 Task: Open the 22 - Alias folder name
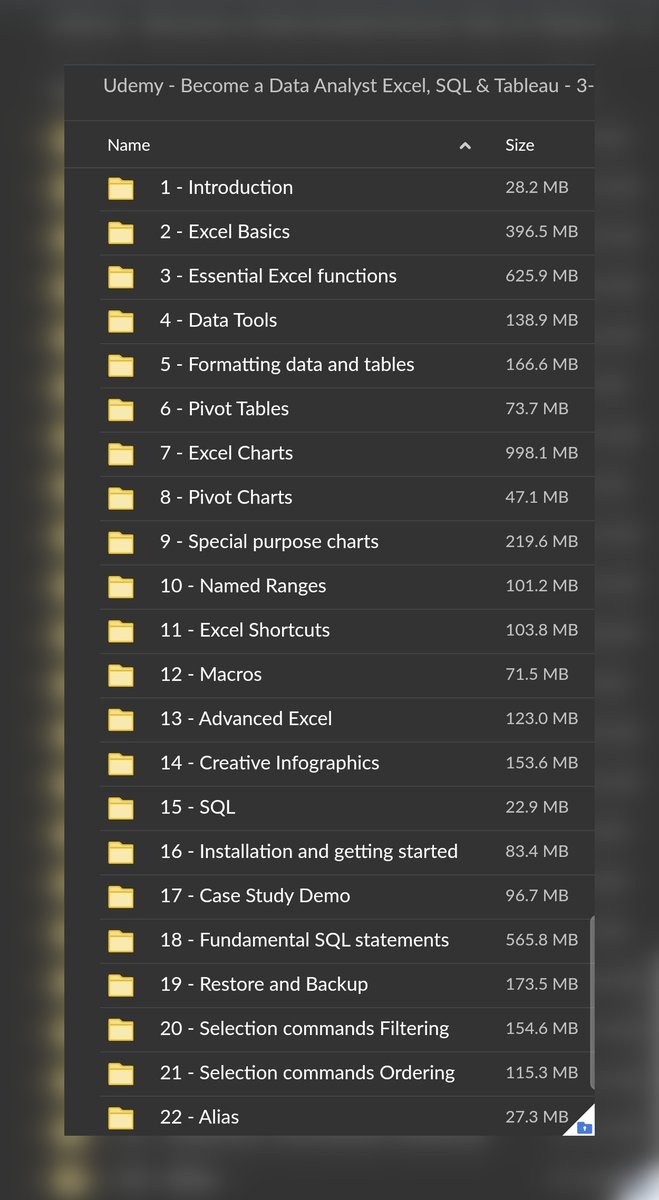pyautogui.click(x=200, y=1117)
